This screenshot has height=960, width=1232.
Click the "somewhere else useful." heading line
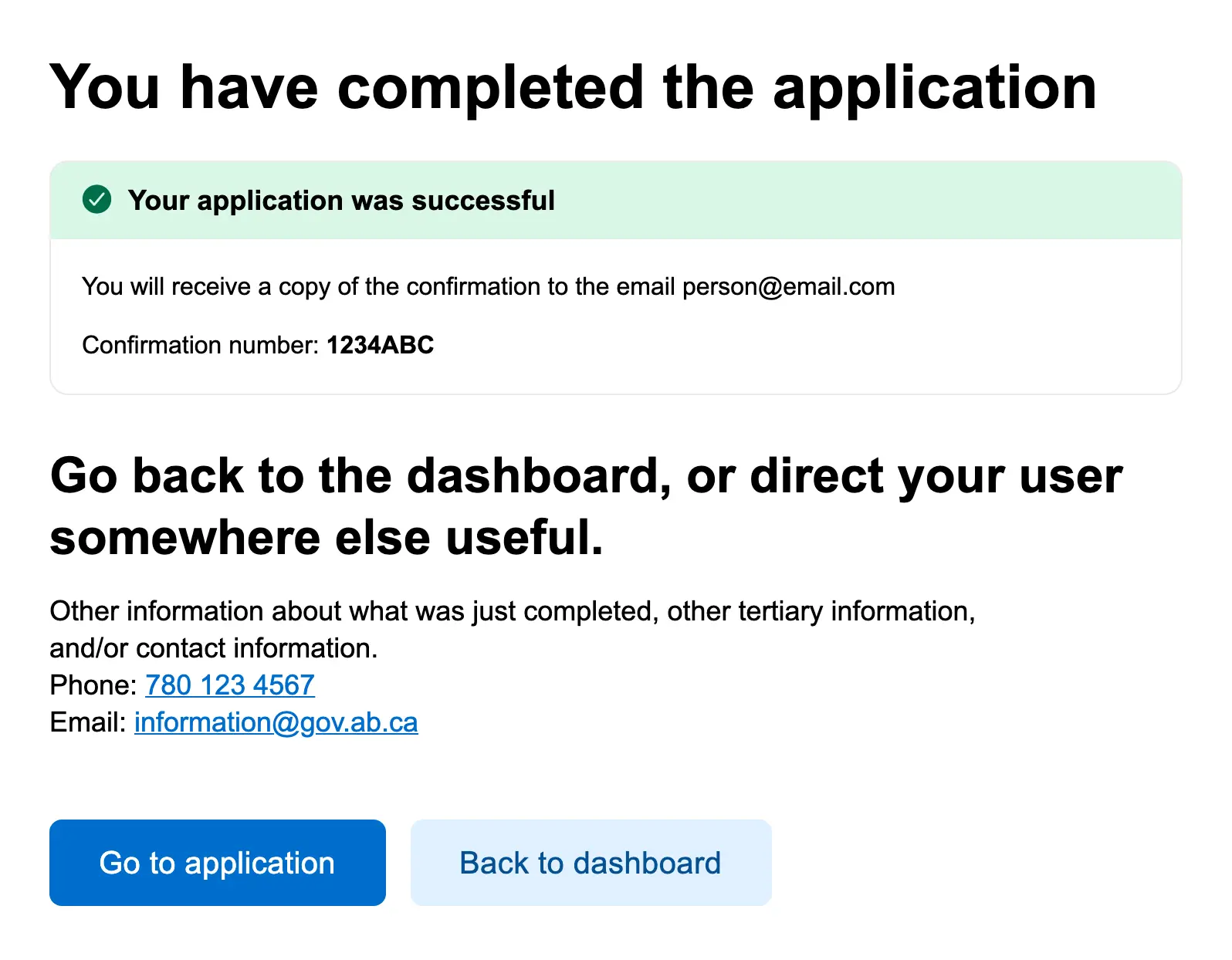coord(326,538)
